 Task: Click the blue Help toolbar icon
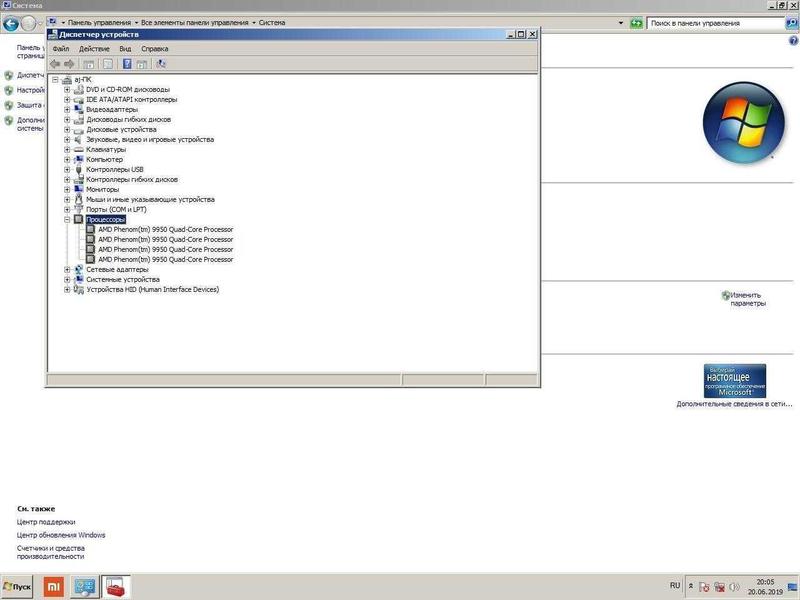[x=127, y=64]
